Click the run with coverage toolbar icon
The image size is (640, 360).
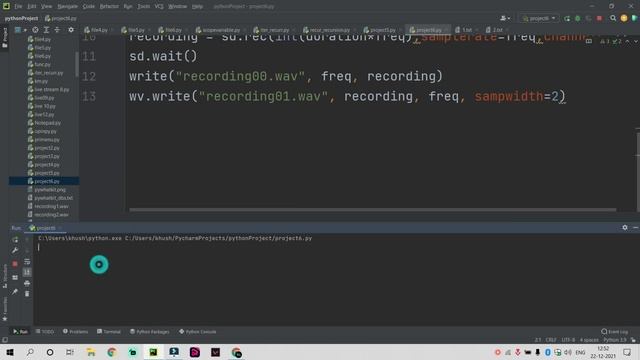[x=588, y=18]
